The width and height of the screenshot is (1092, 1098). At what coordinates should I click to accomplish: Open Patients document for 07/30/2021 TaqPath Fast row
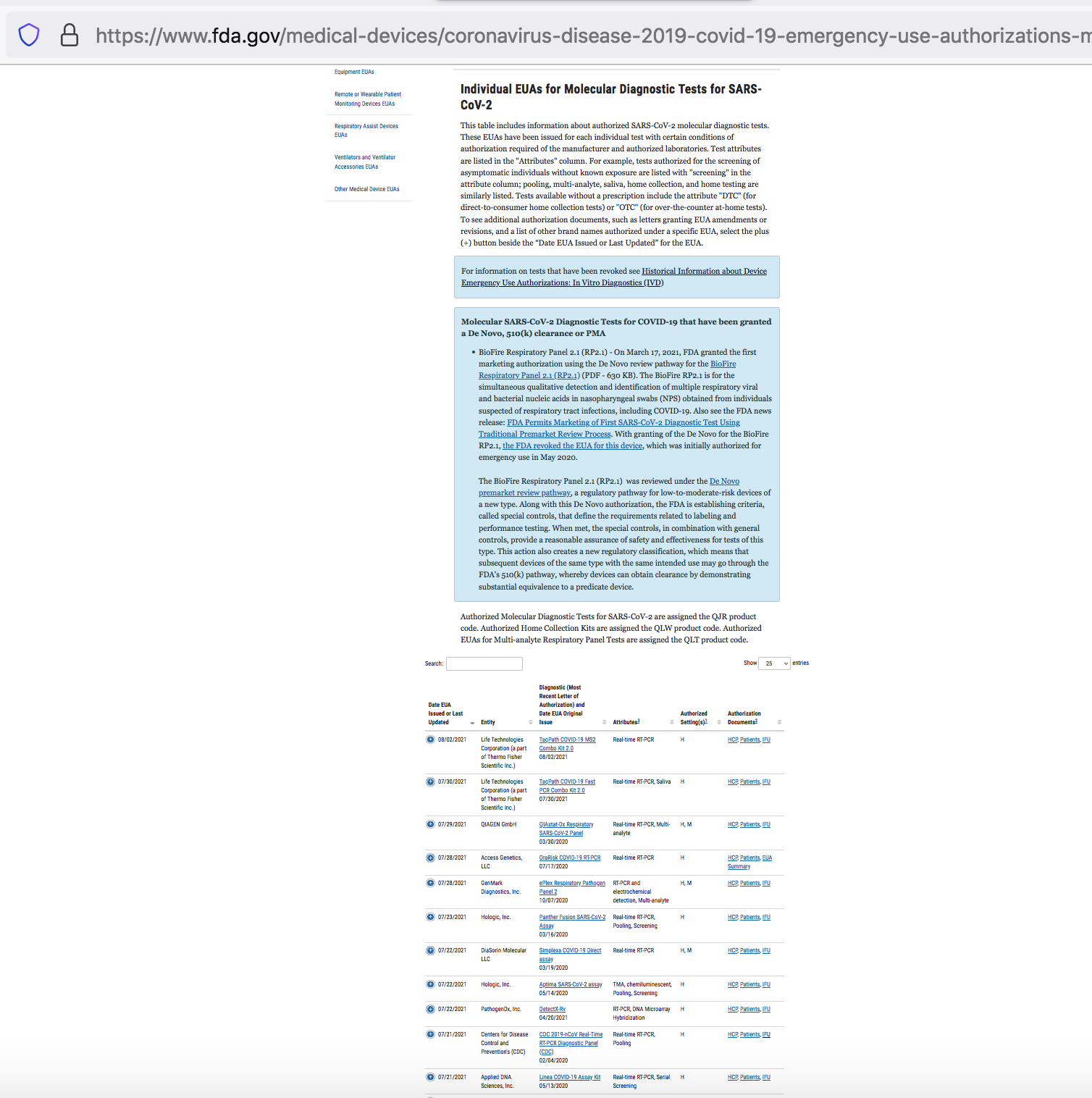point(749,781)
